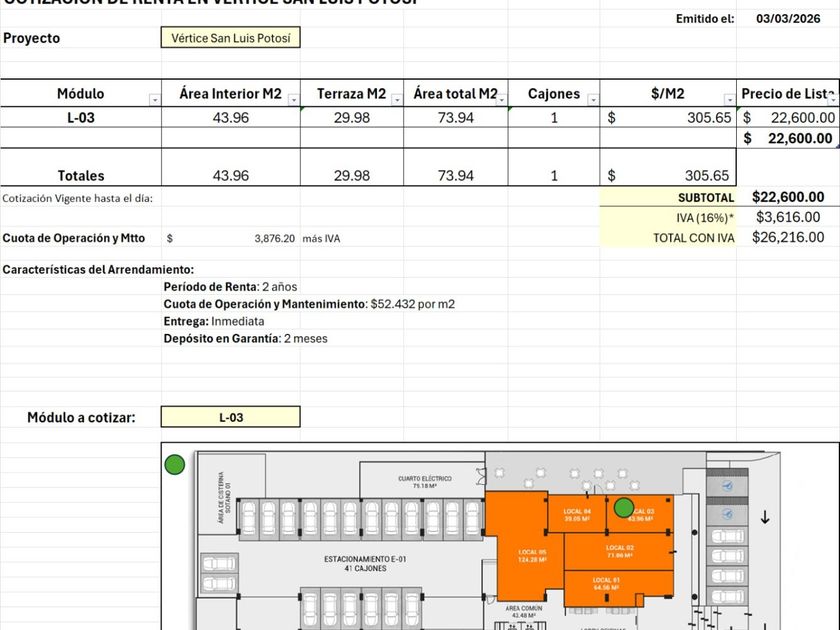The image size is (840, 630).
Task: Select the Totales row label
Action: [x=81, y=175]
